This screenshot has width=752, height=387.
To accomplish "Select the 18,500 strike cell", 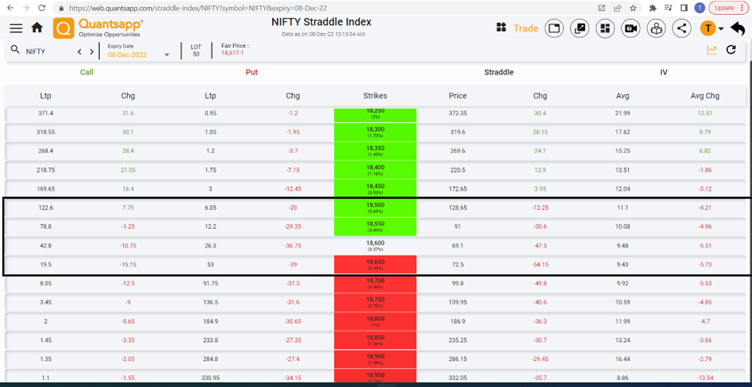I will [375, 208].
